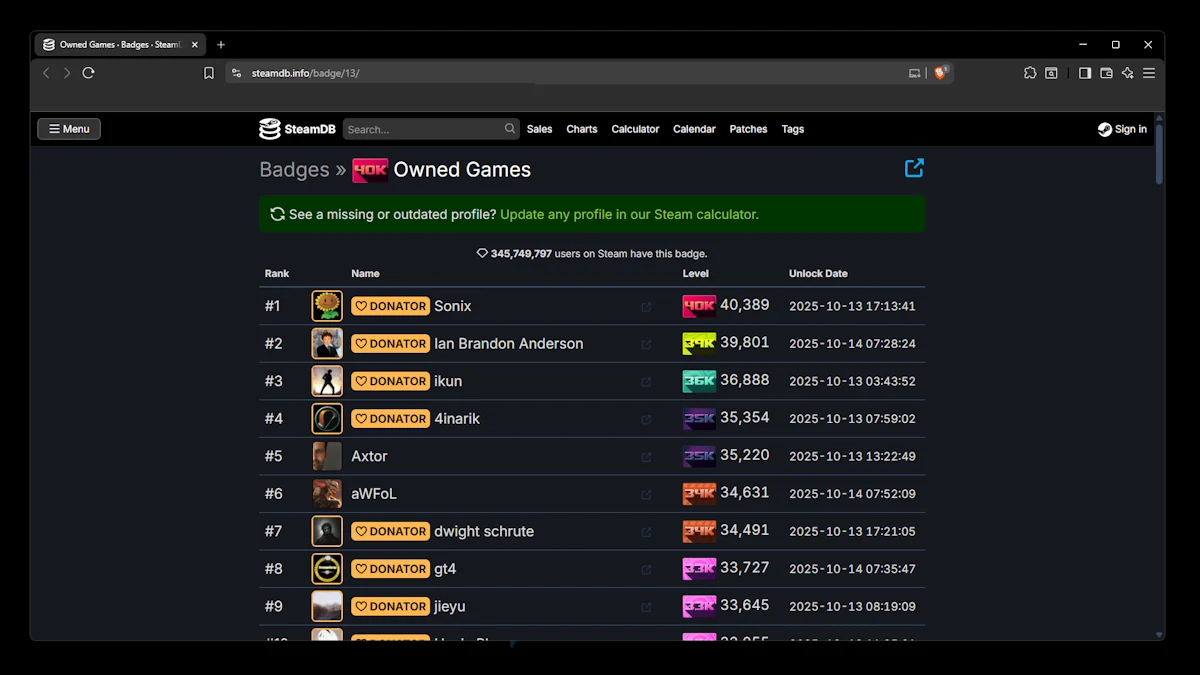Click the share icon beside Owned Games

914,168
